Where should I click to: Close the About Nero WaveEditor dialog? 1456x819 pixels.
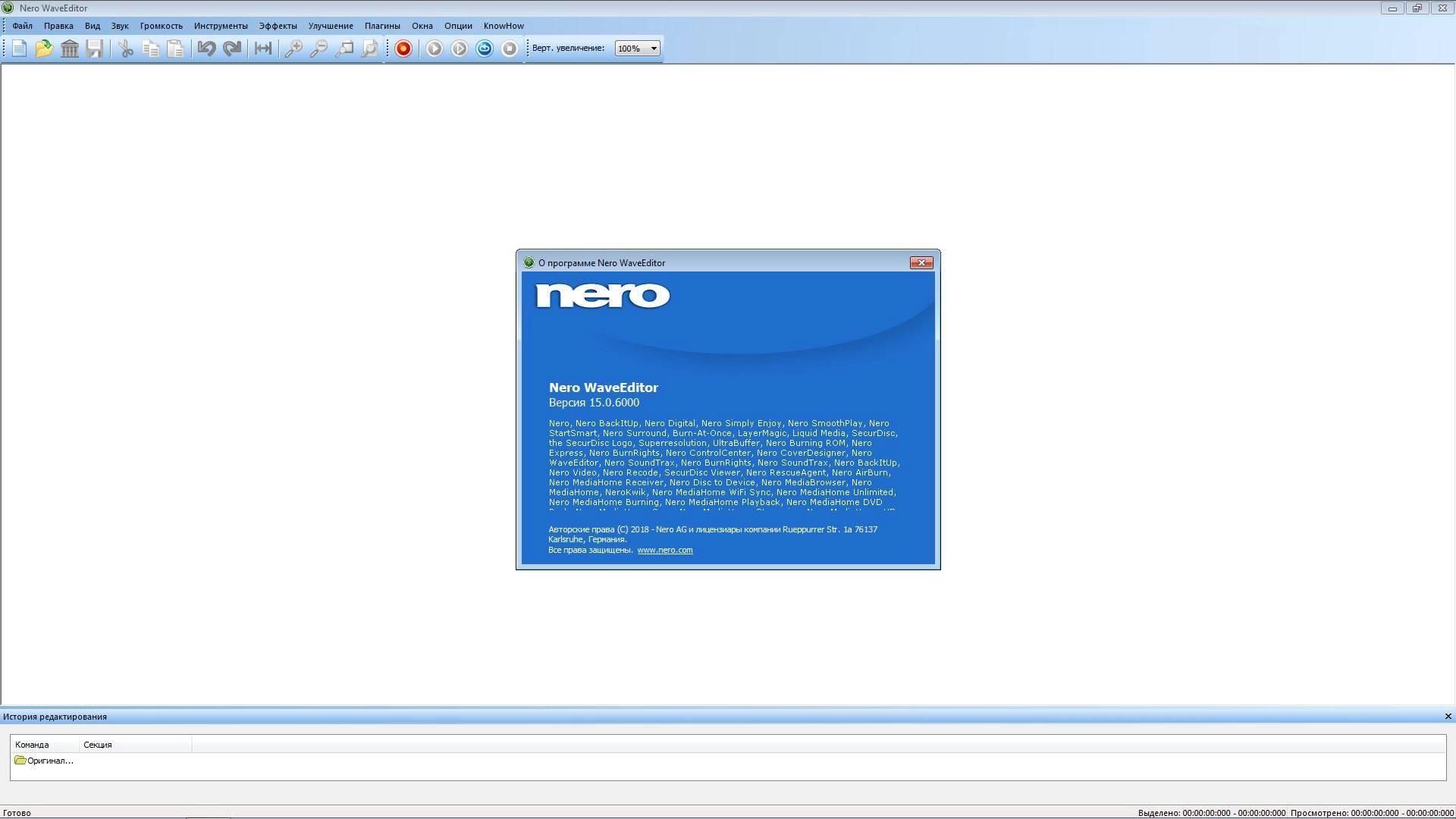(x=921, y=263)
